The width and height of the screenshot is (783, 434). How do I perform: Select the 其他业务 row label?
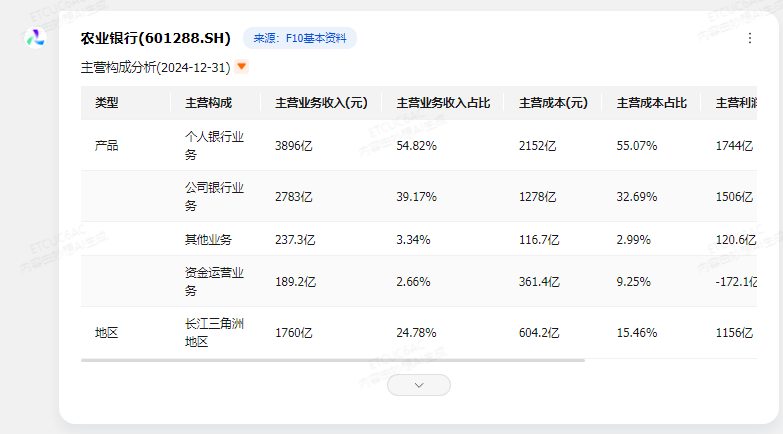click(x=208, y=239)
